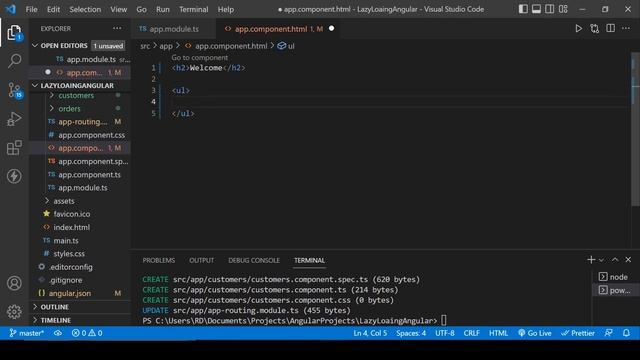This screenshot has width=640, height=360.
Task: Click Customize Layout icon in title bar
Action: click(x=563, y=9)
